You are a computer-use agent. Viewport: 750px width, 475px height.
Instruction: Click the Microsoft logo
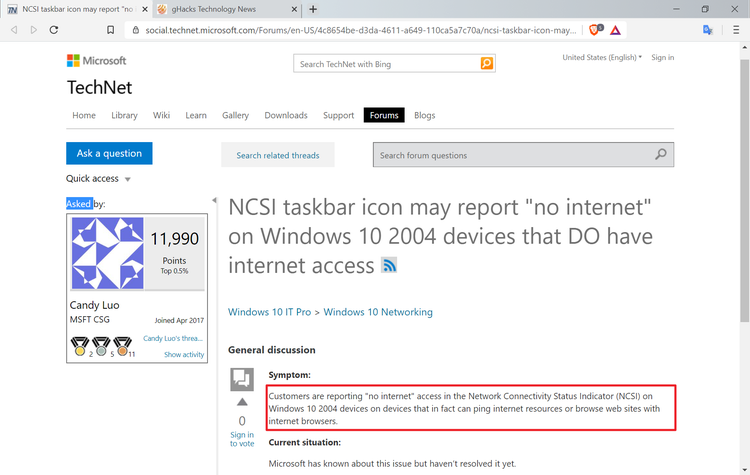coord(97,61)
